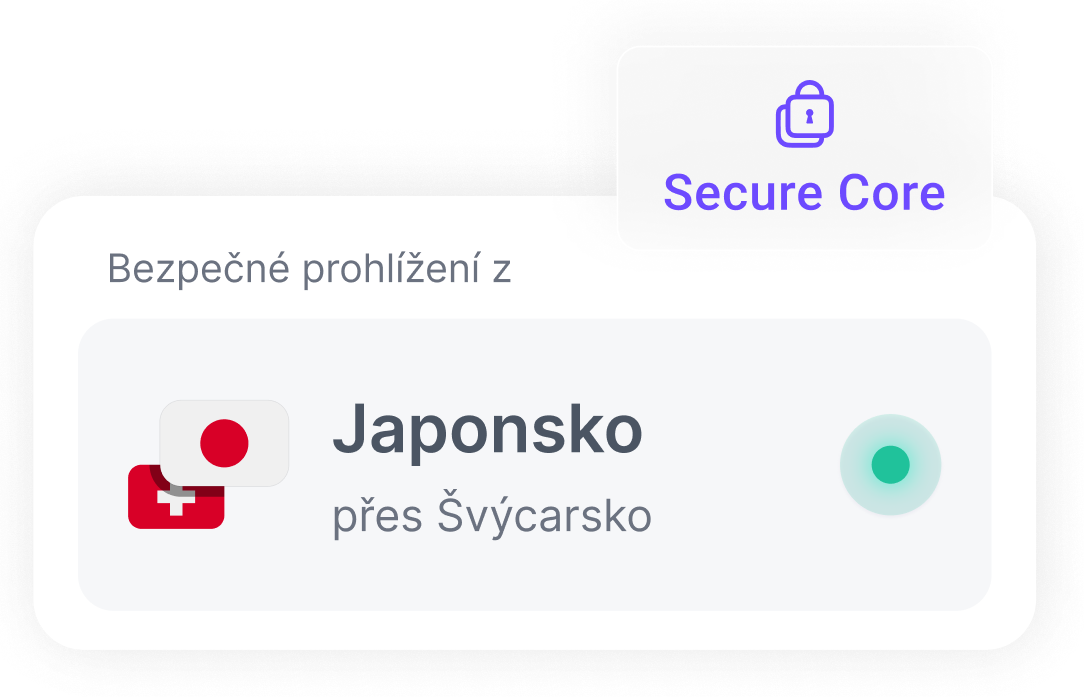Click the word 'Švýcarsko' in subtitle
Viewport: 1084px width, 697px height.
544,514
